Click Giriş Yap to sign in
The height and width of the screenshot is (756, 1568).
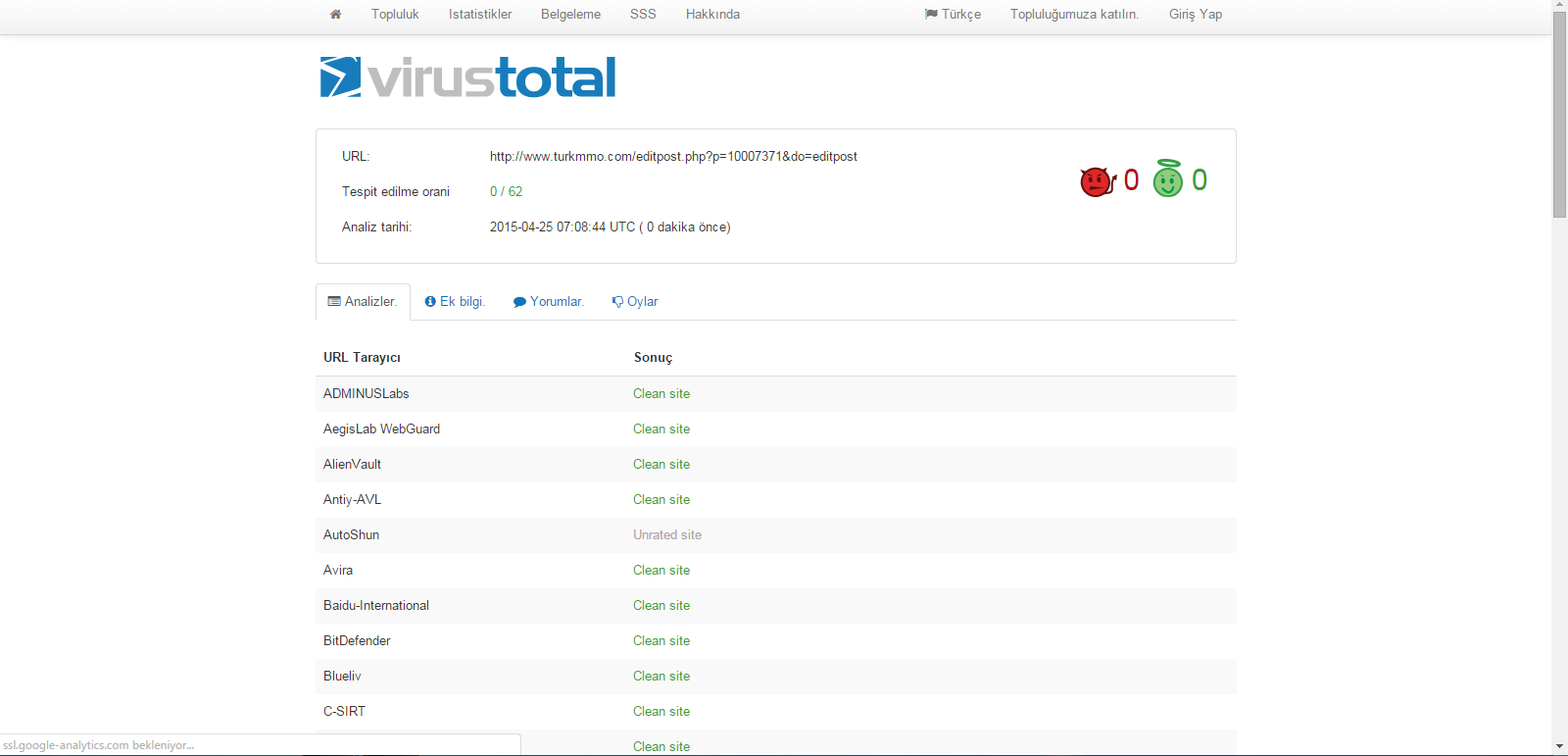pos(1196,15)
